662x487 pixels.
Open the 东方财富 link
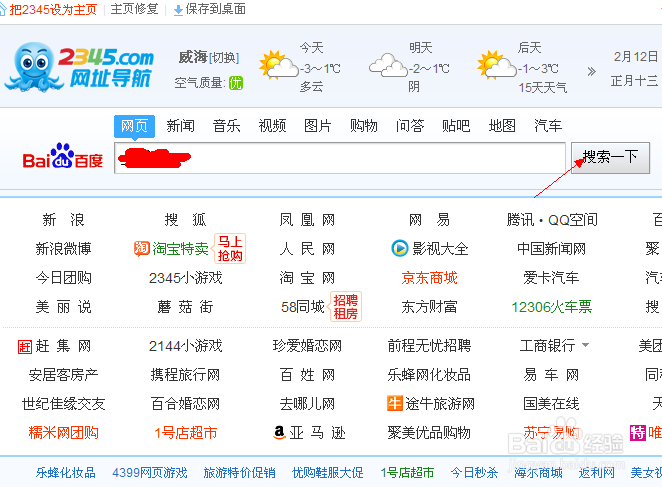(x=429, y=307)
